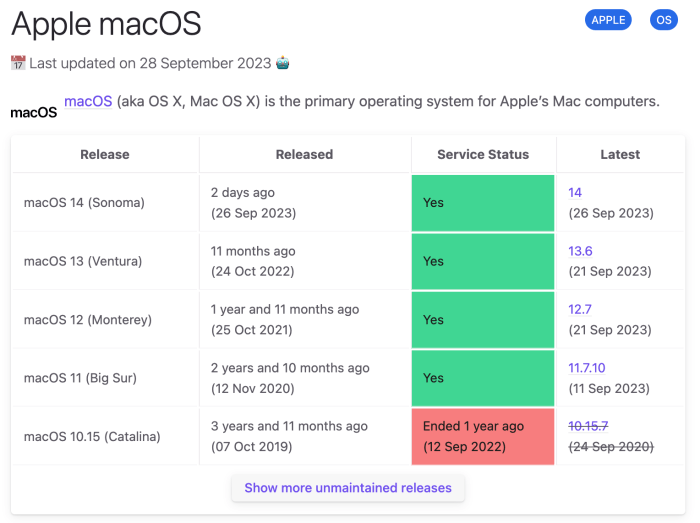Follow the macOS hyperlink in the description

[88, 102]
